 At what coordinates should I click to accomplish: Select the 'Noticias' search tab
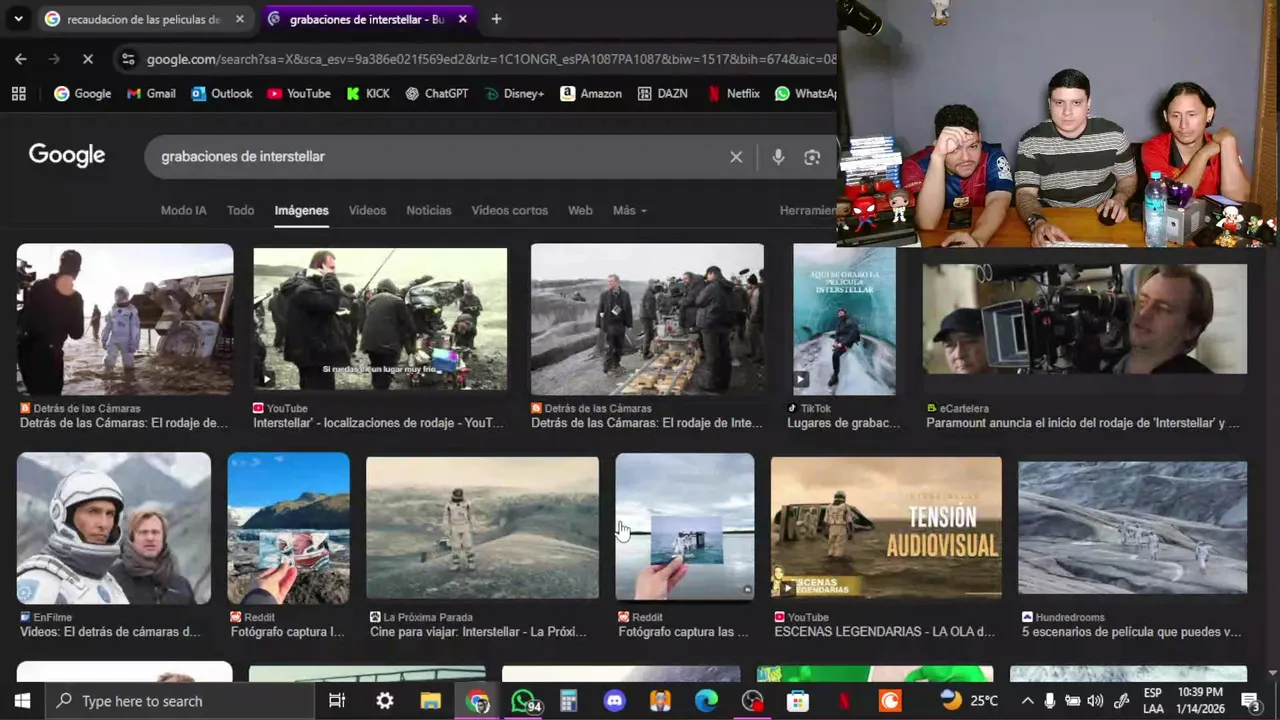point(428,210)
